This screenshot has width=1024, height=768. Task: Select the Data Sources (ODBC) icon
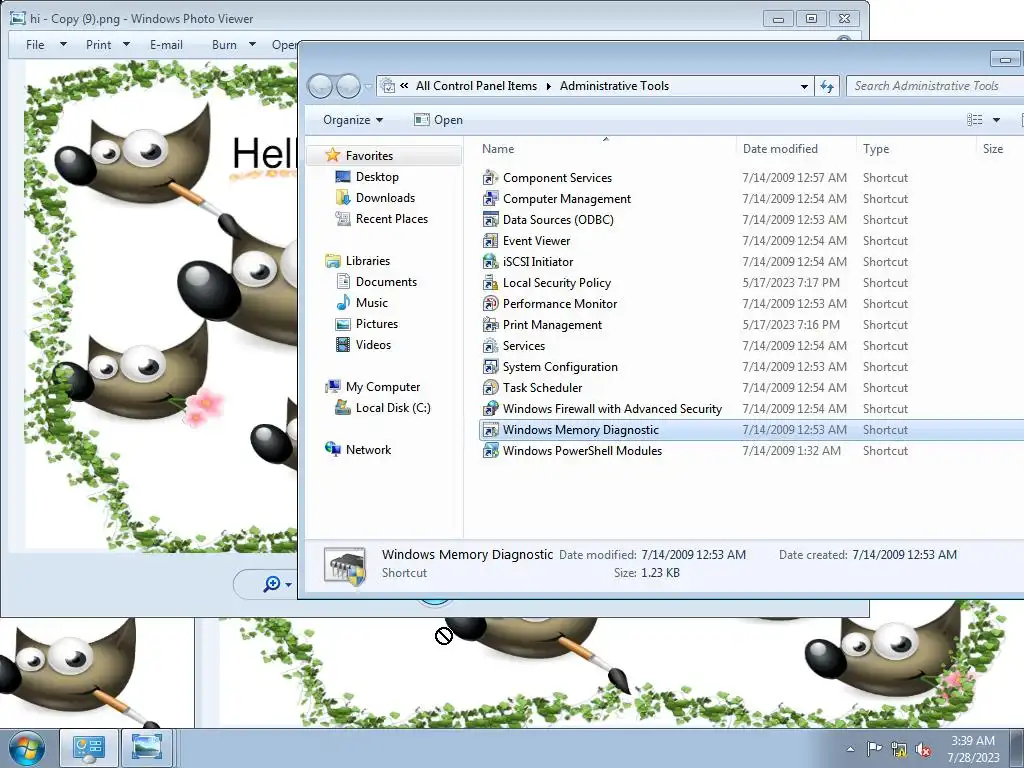490,219
